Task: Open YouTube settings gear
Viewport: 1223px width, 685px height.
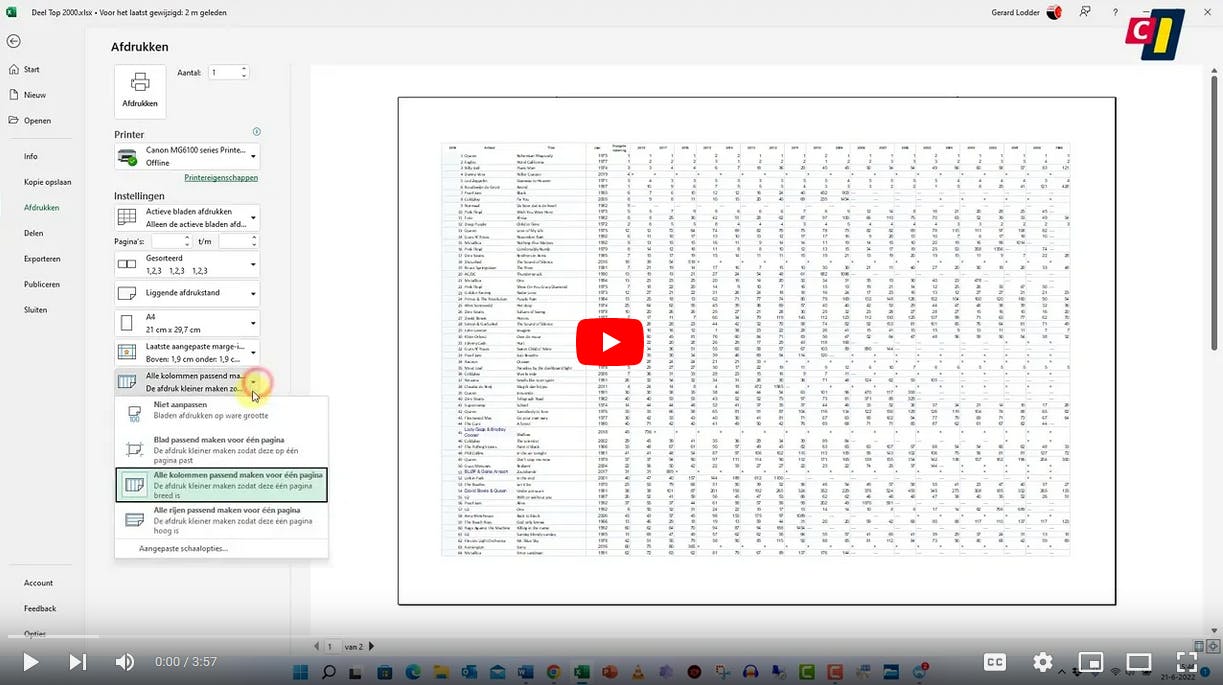Action: tap(1043, 662)
